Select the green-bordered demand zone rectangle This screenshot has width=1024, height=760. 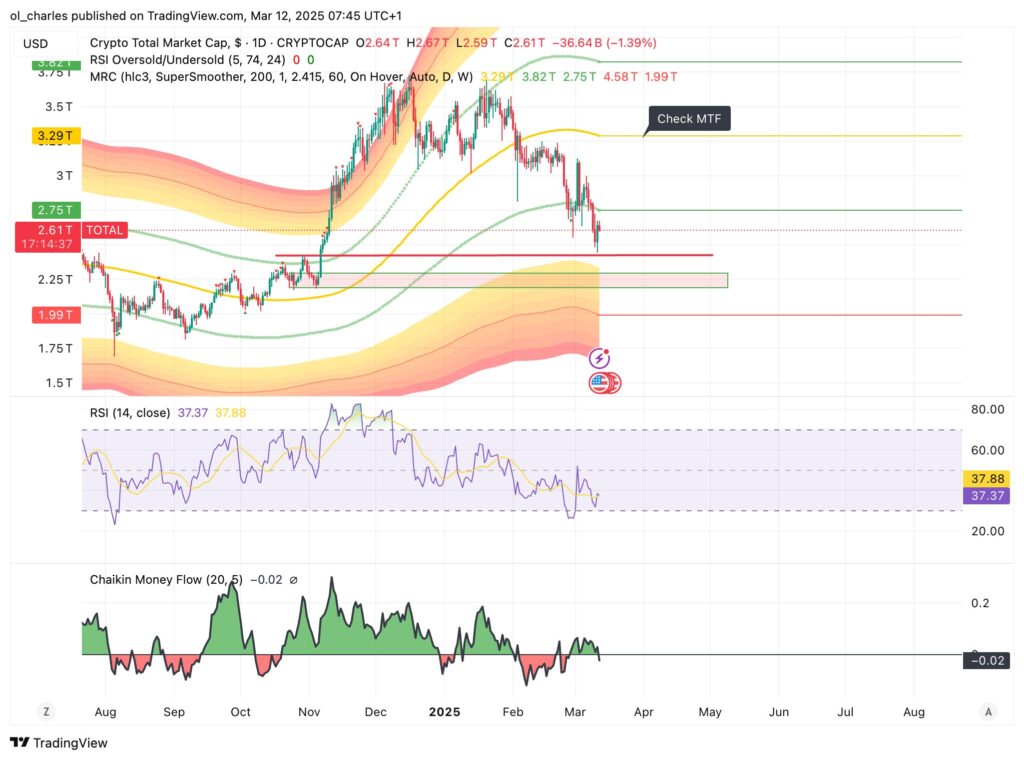tap(520, 280)
